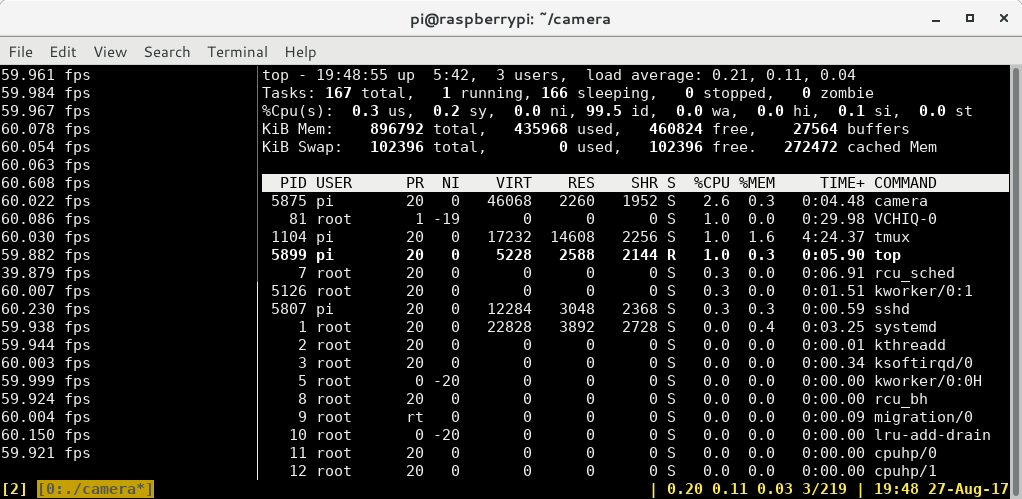Open the Terminal menu
This screenshot has height=499, width=1022.
point(237,52)
